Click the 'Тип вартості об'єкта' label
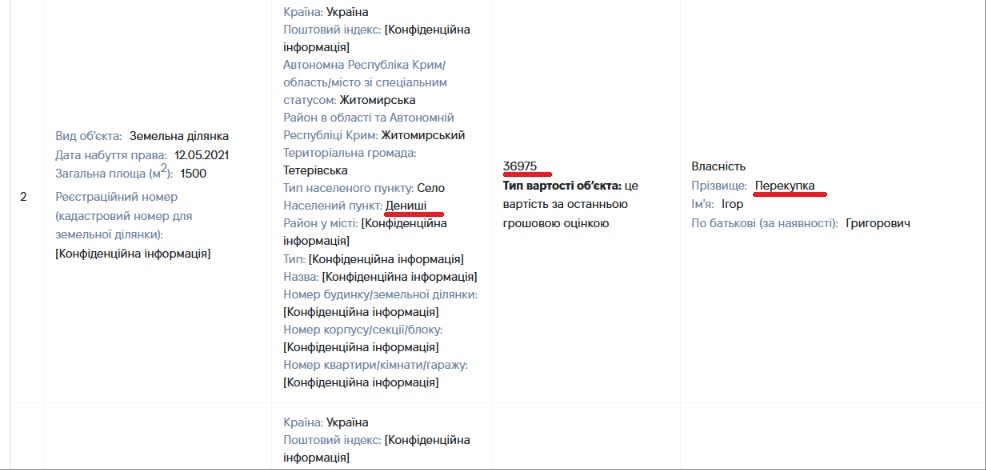The width and height of the screenshot is (986, 470). [x=563, y=186]
